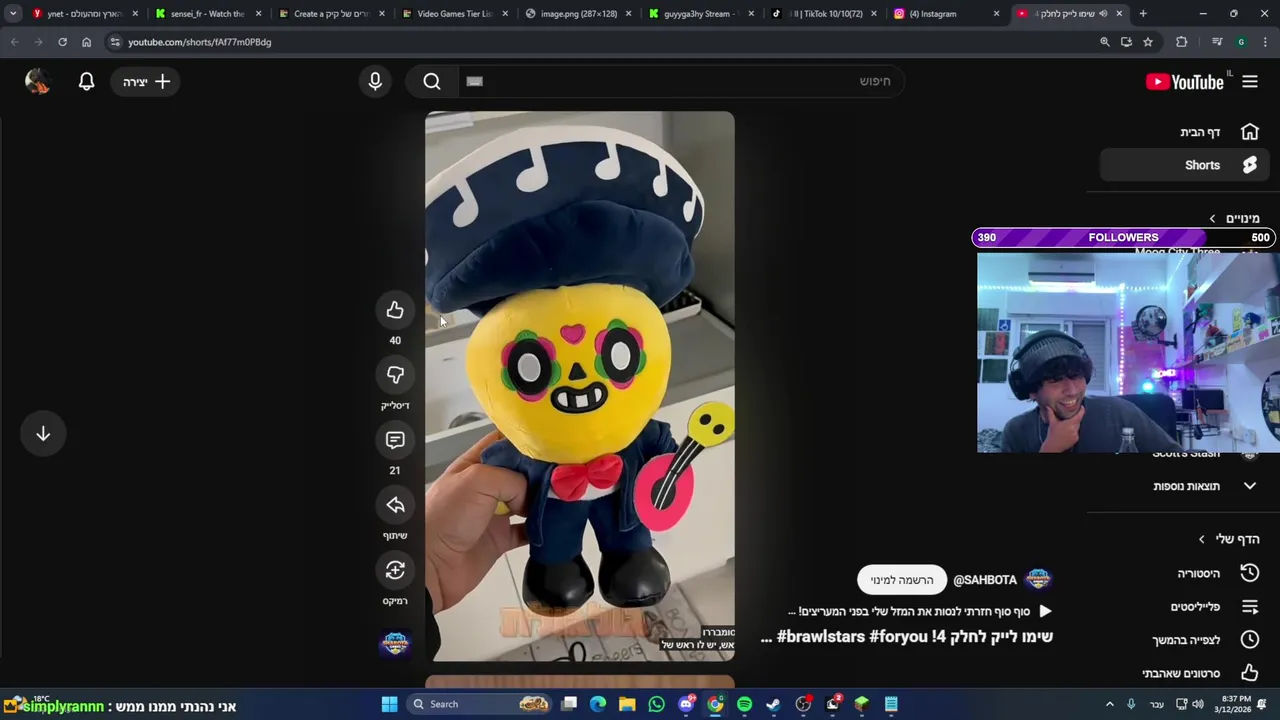Click the search magnifier button
This screenshot has height=720, width=1280.
tap(432, 82)
